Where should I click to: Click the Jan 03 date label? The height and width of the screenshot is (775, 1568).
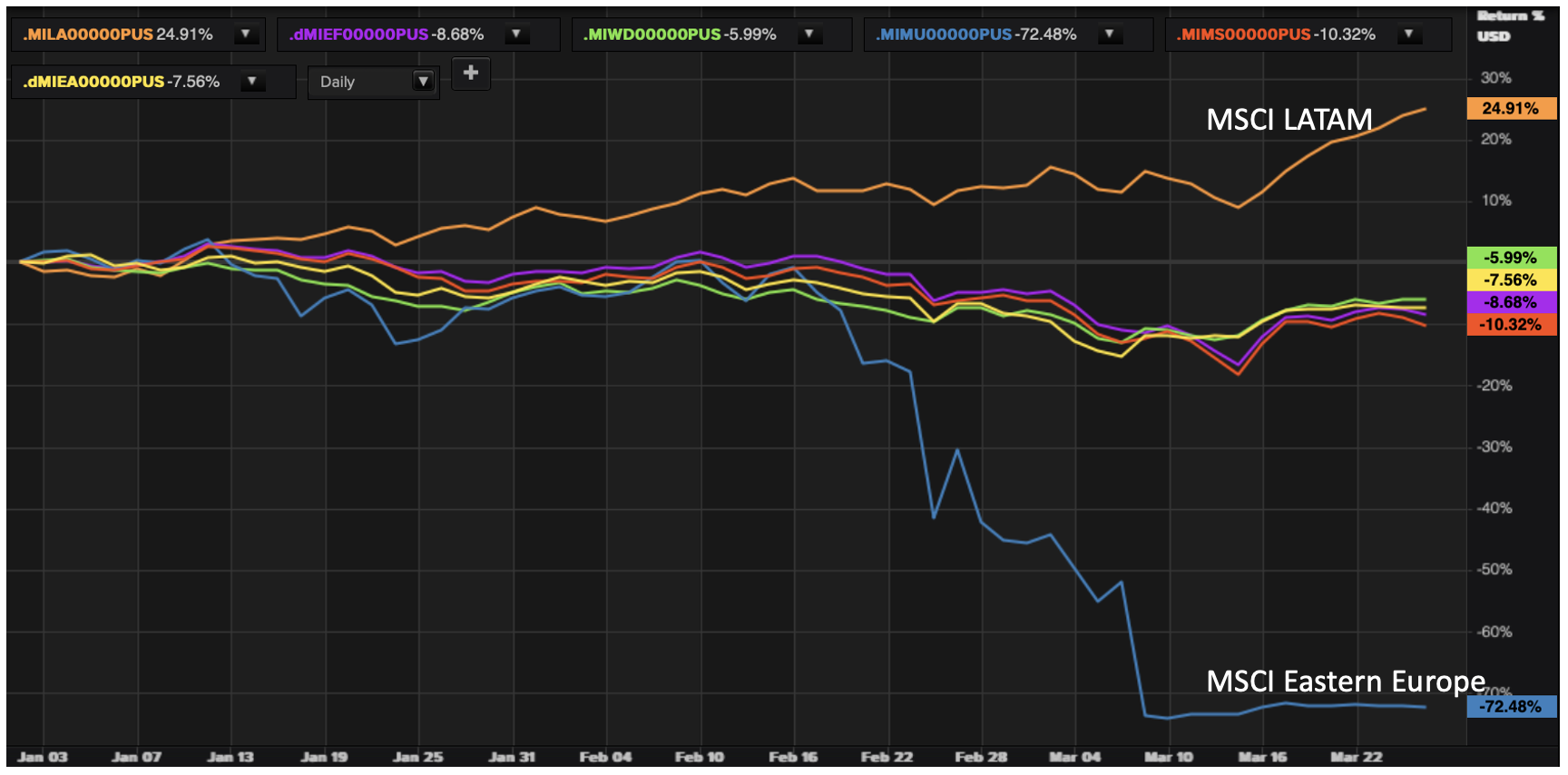pos(43,757)
